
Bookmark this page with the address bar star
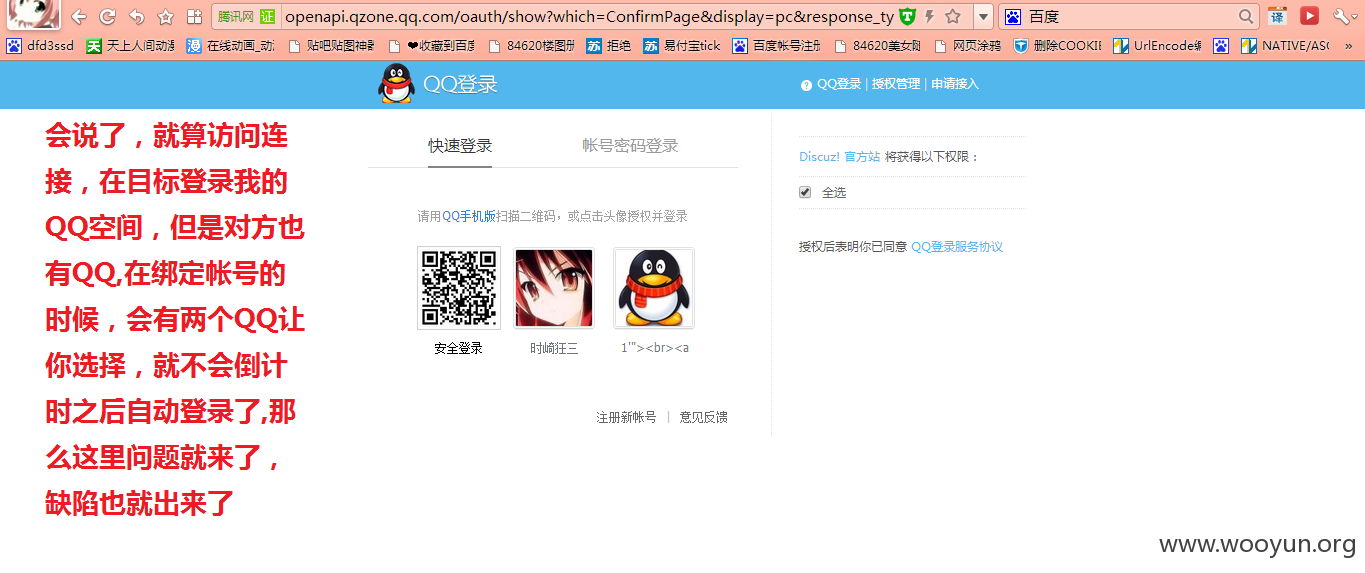[954, 17]
